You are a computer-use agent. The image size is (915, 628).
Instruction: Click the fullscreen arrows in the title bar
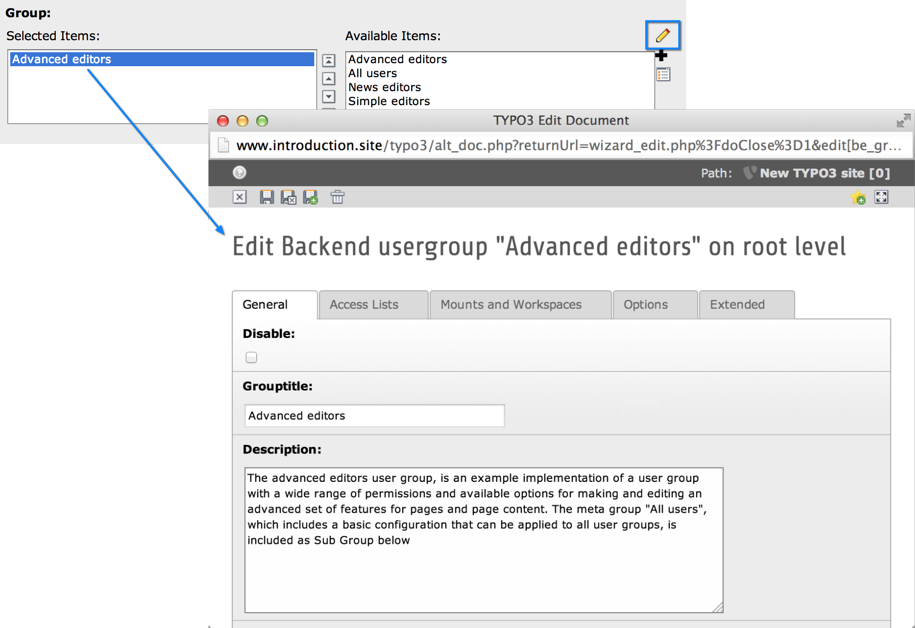[x=903, y=120]
